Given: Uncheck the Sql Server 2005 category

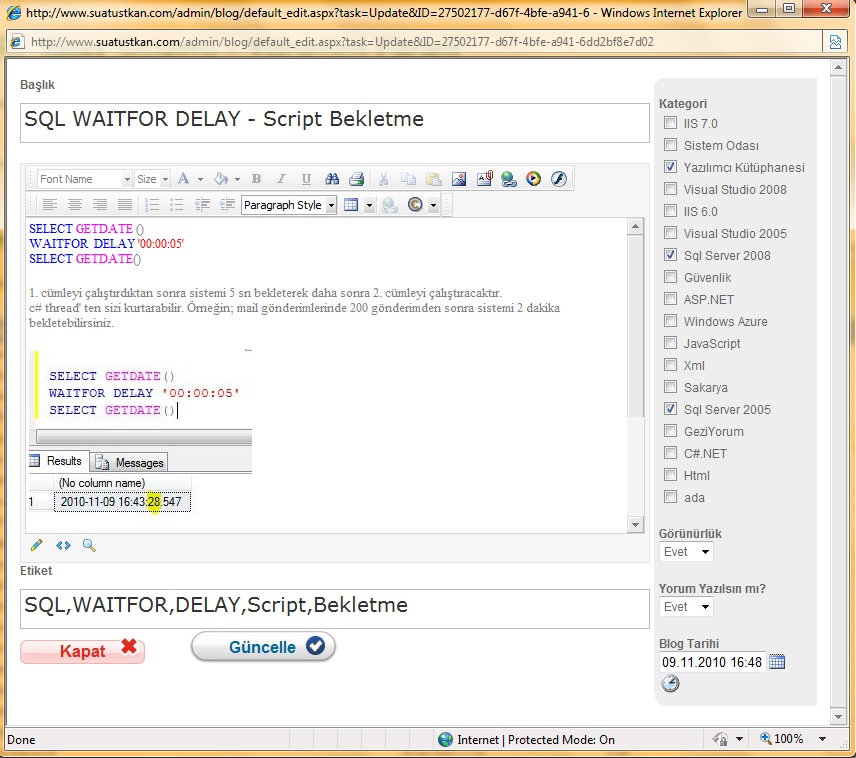Looking at the screenshot, I should point(670,408).
